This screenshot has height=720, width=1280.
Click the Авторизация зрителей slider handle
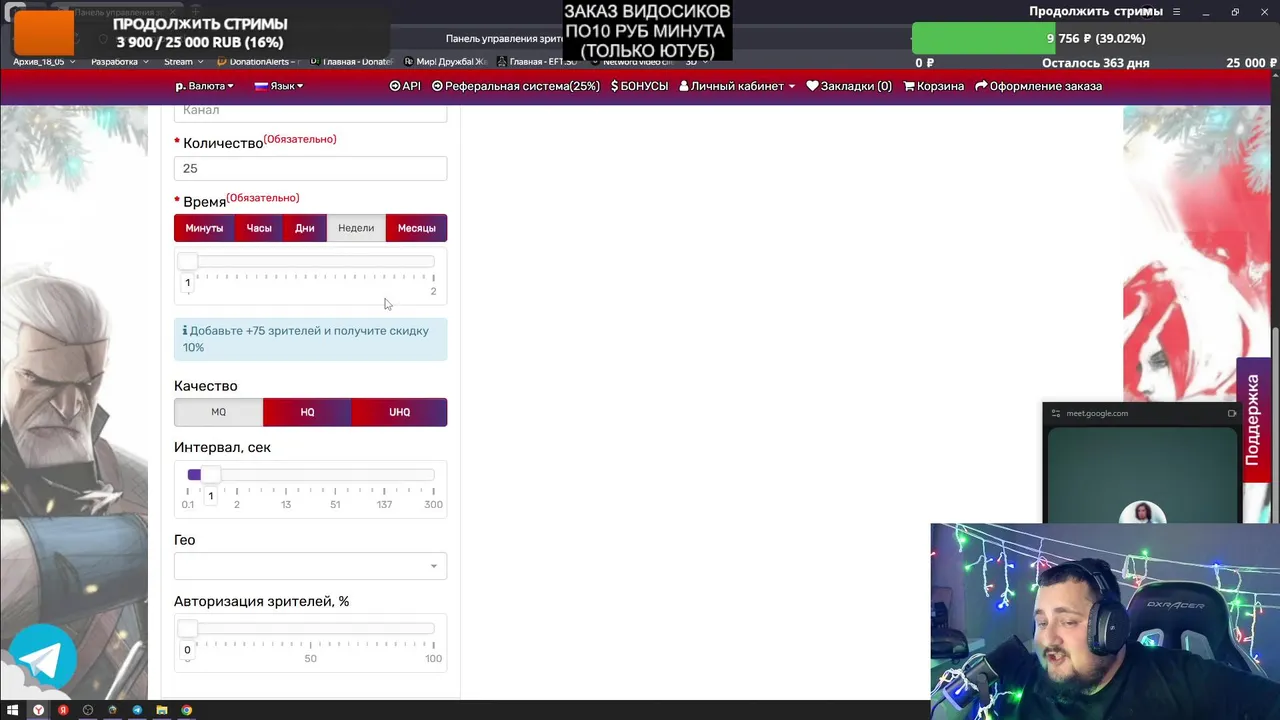tap(187, 629)
